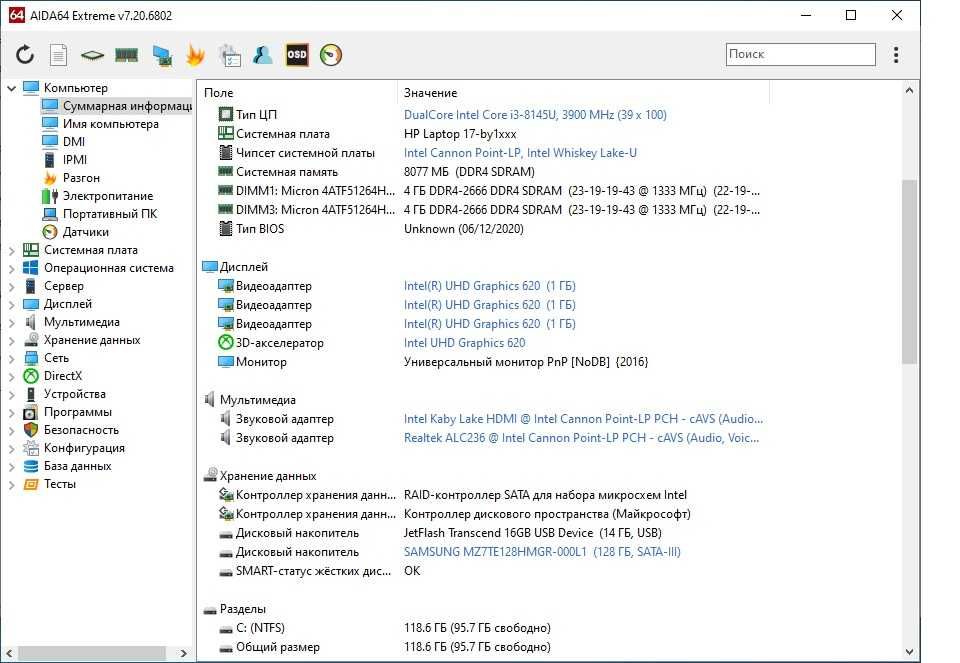Viewport: 960px width, 663px height.
Task: Select Безопасность in the tree
Action: pyautogui.click(x=81, y=430)
